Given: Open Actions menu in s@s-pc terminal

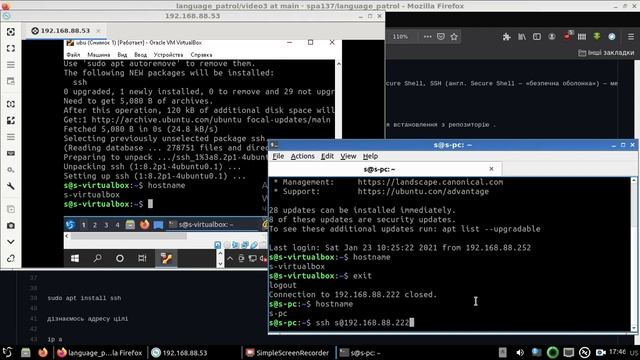Looking at the screenshot, I should click(302, 156).
